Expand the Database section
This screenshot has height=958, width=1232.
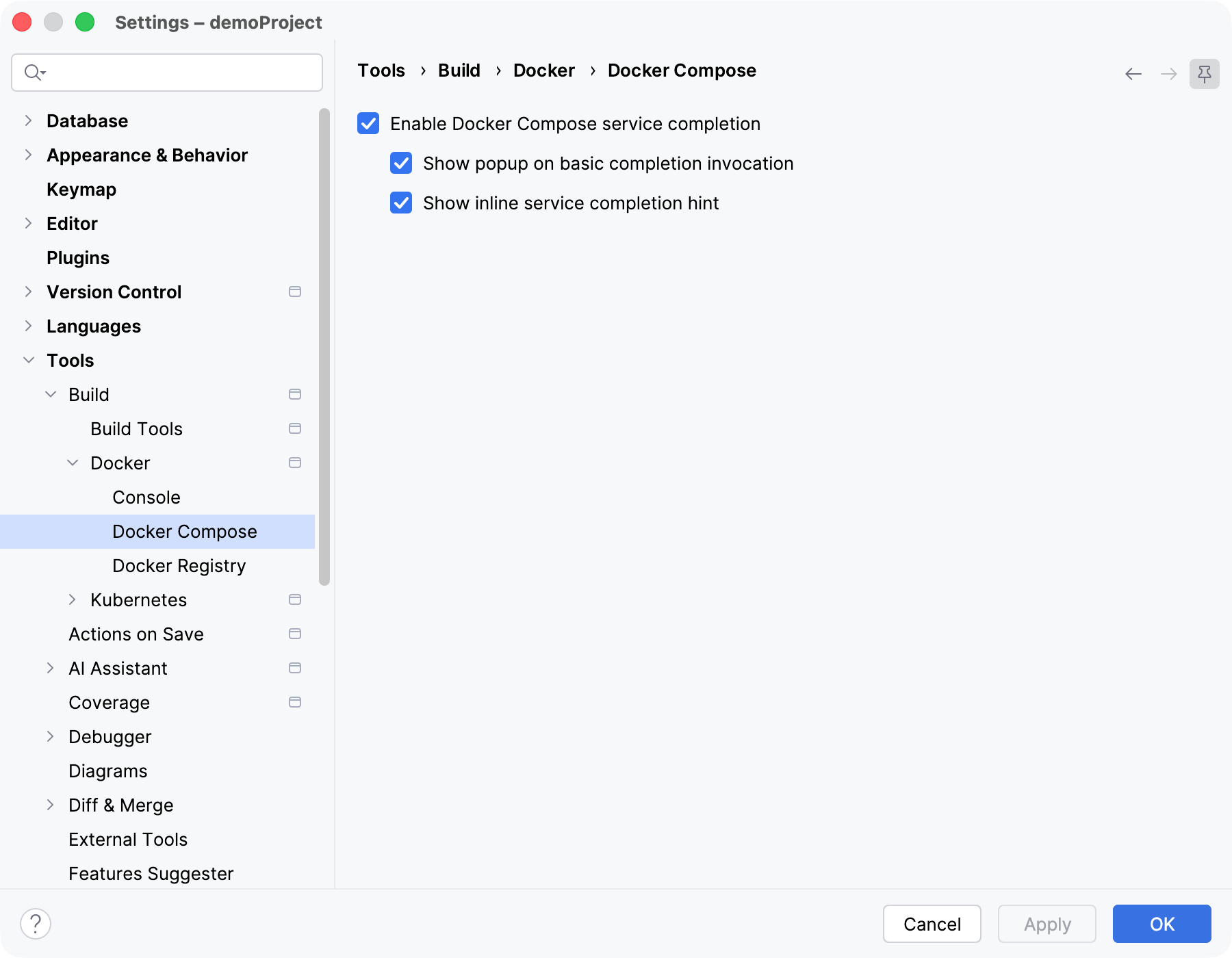28,120
